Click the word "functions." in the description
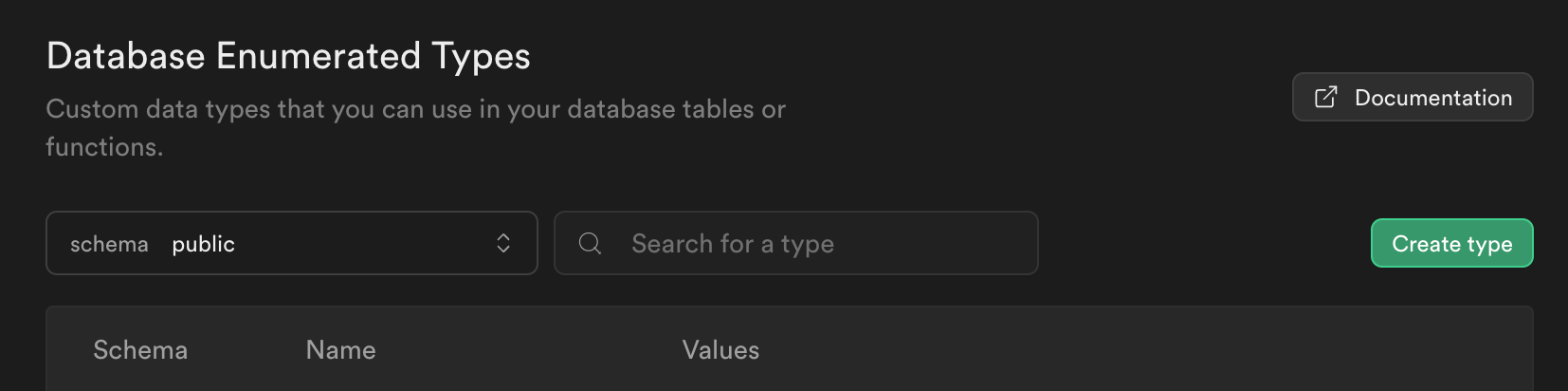 tap(104, 147)
